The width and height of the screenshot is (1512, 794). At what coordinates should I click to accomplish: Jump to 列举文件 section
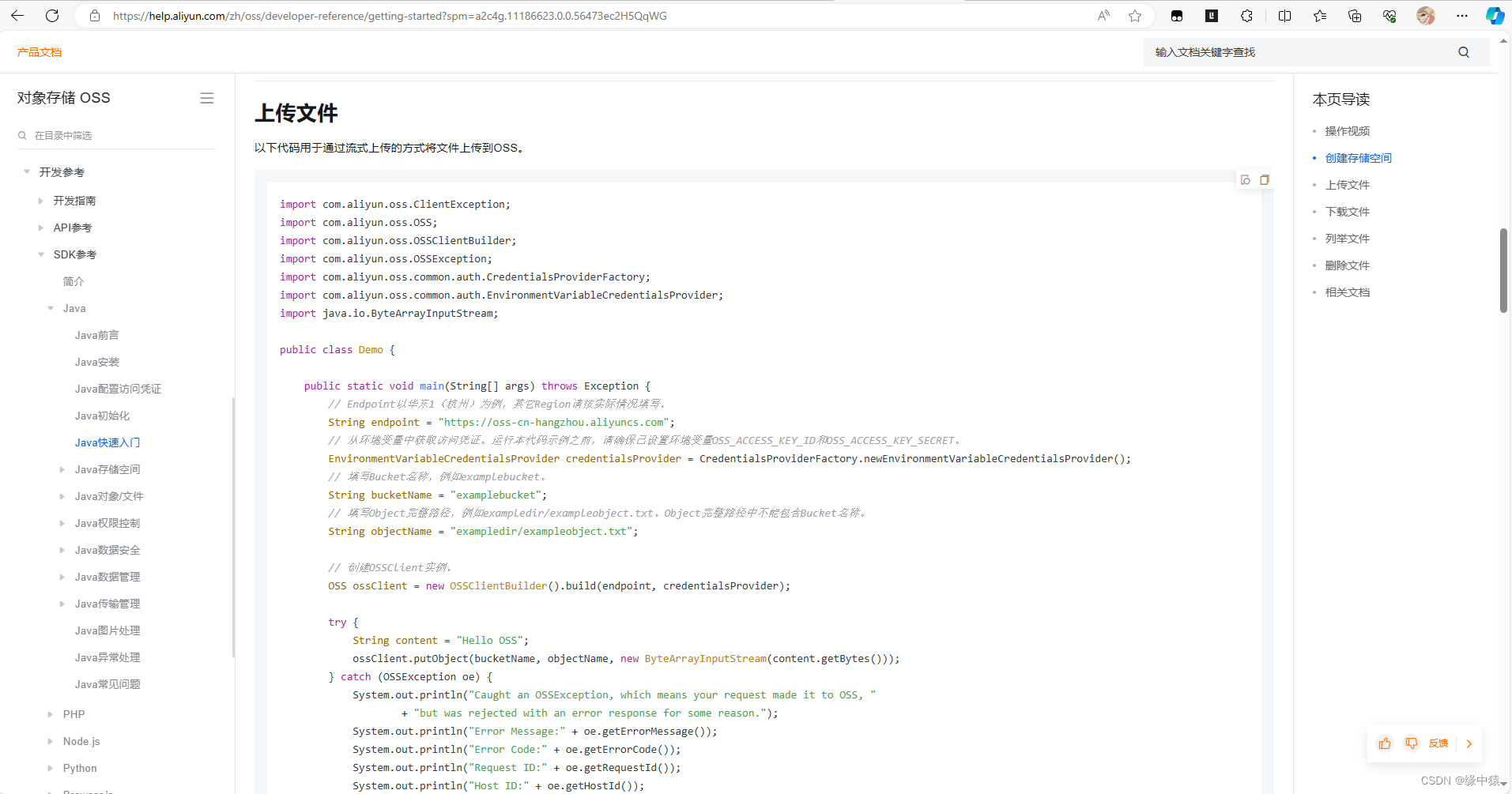(x=1348, y=239)
